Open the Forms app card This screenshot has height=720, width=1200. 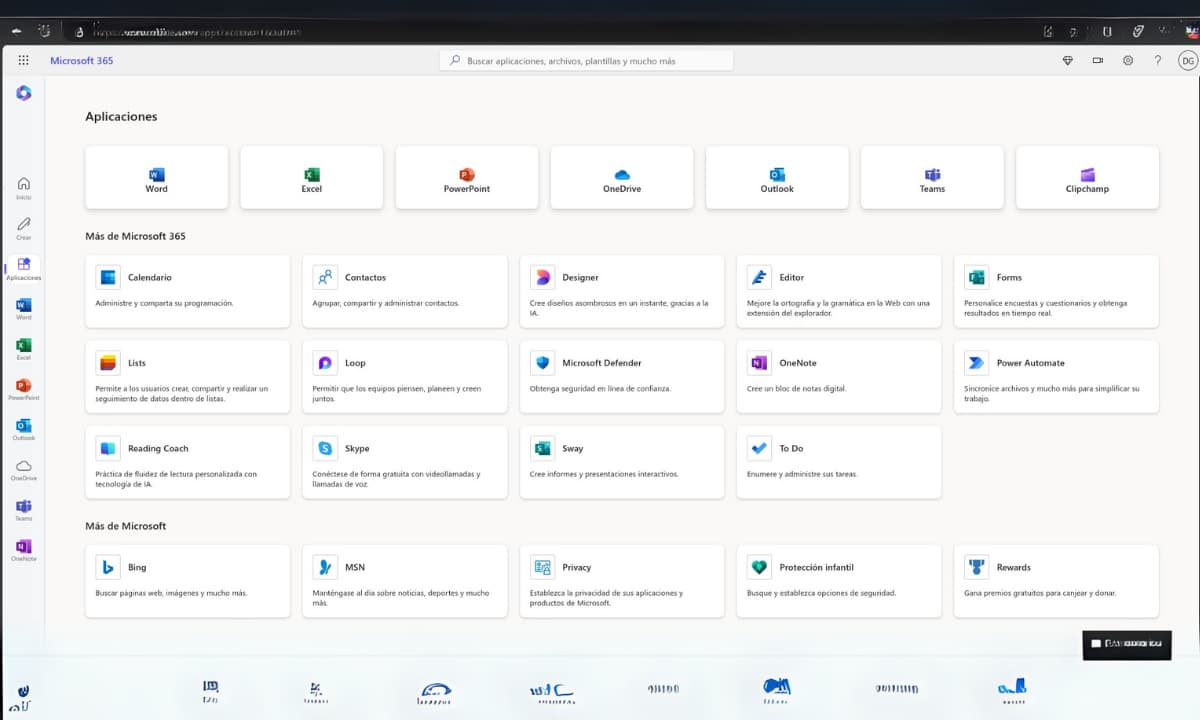coord(1057,291)
